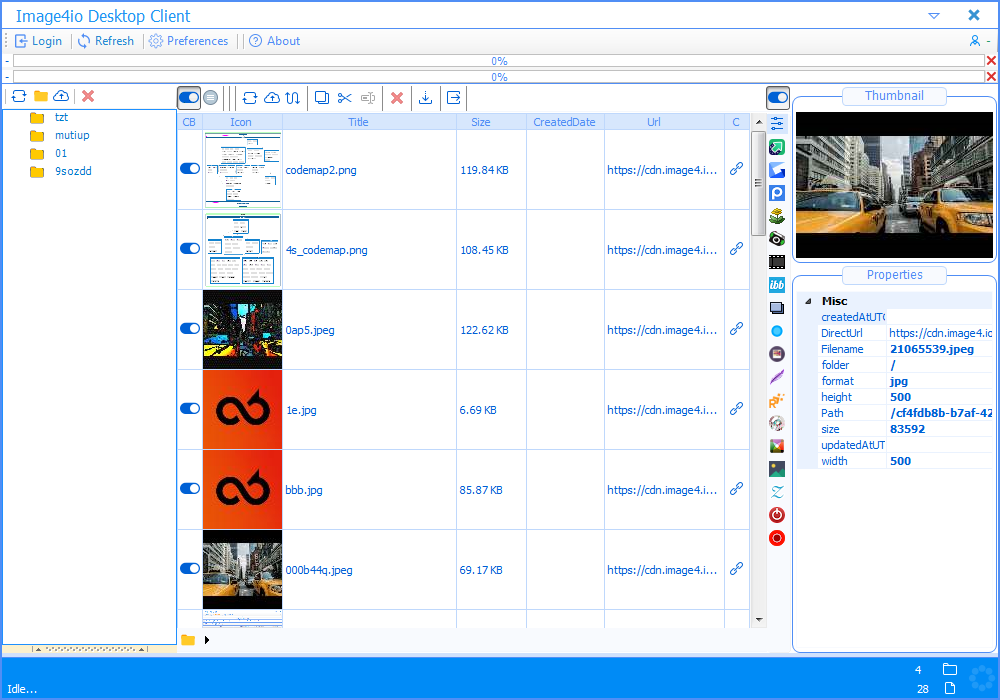
Task: Upload files with cloud icon in file toolbar
Action: (x=272, y=98)
